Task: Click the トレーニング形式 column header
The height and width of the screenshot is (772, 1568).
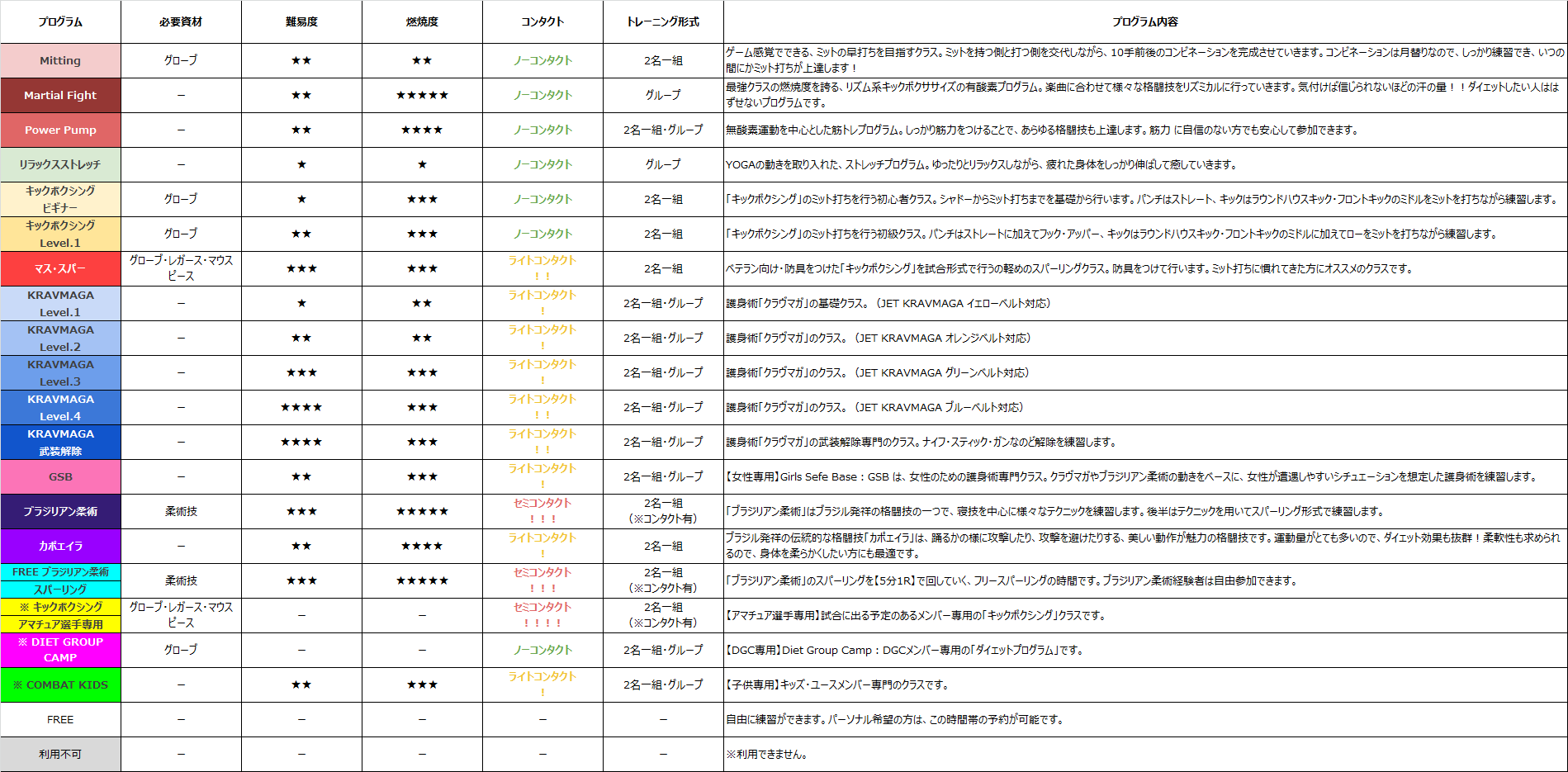Action: (663, 21)
